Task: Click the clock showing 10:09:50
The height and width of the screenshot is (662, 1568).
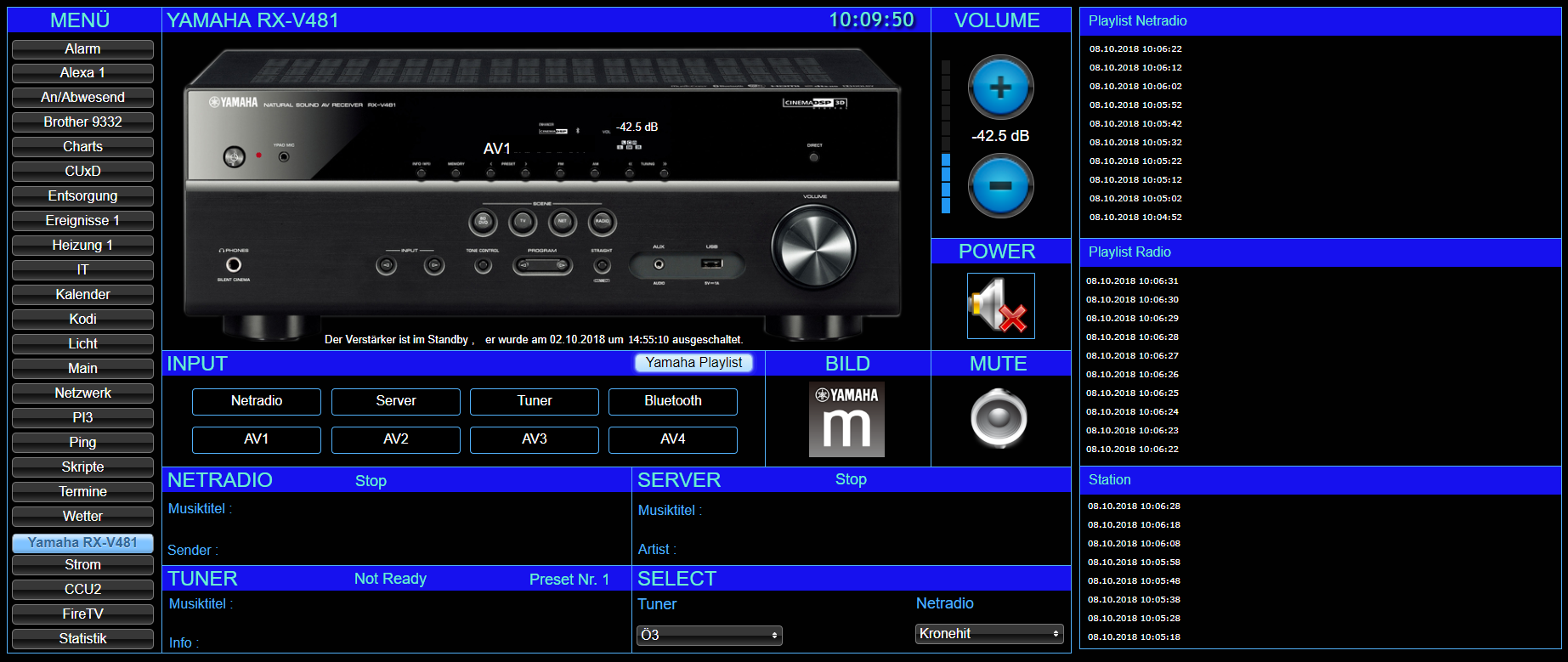Action: (x=872, y=20)
